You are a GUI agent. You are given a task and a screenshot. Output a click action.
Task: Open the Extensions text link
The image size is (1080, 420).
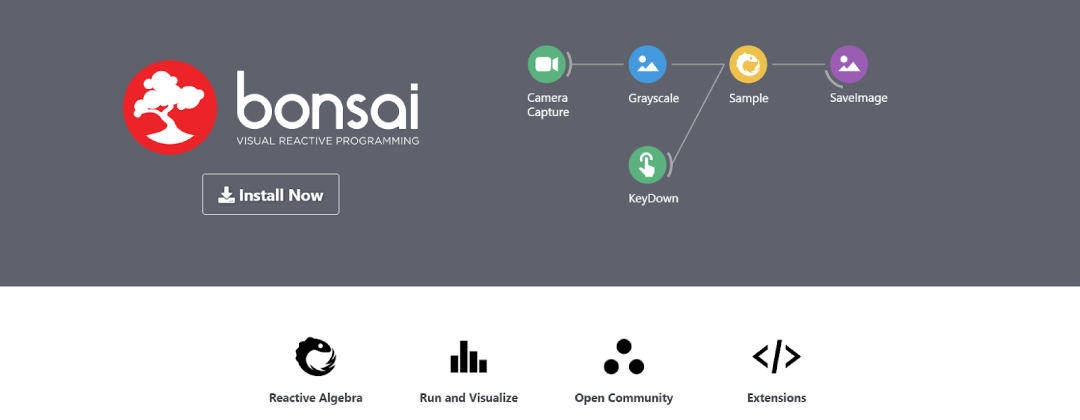pos(776,398)
